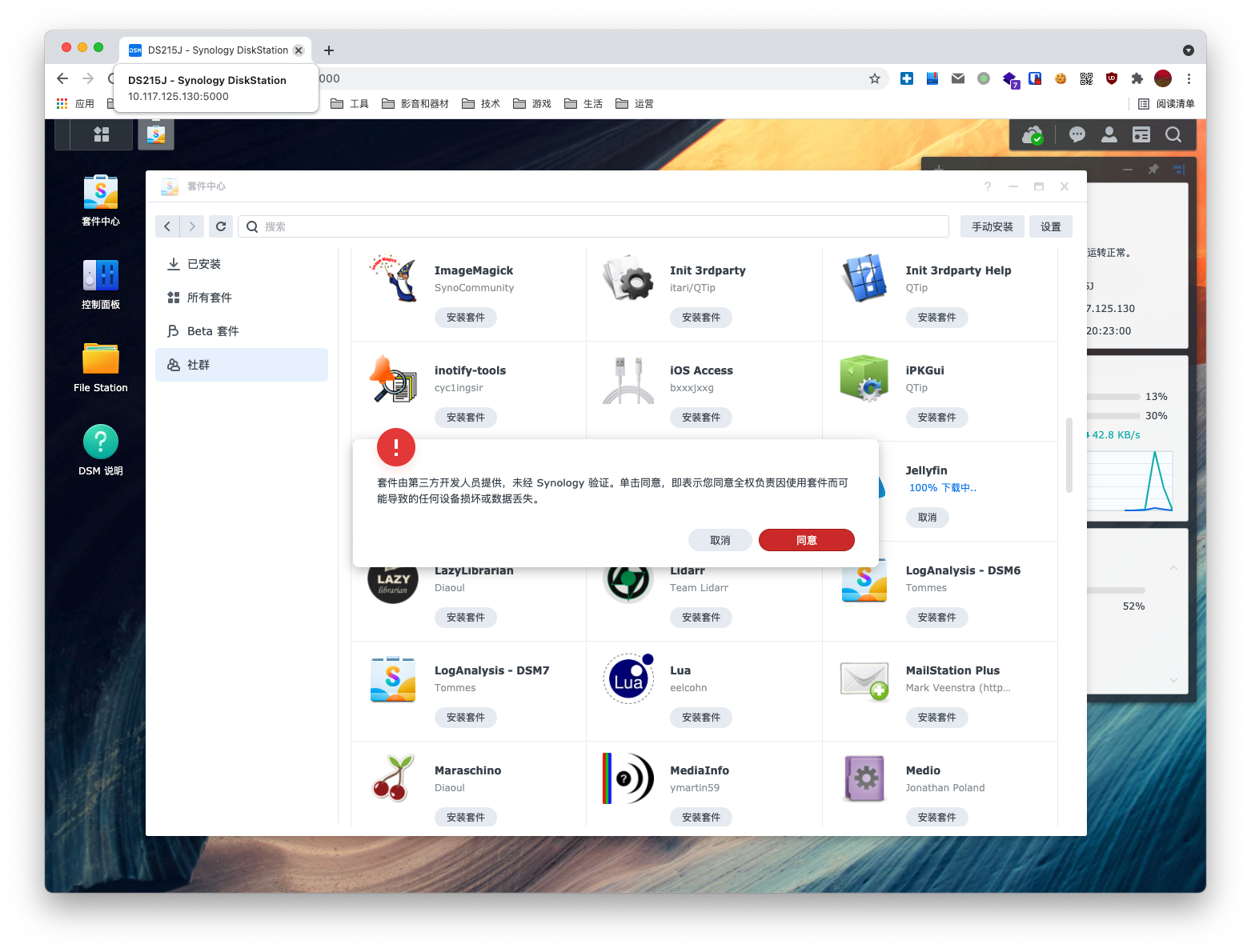
Task: Click 取消 in the warning dialog
Action: (720, 541)
